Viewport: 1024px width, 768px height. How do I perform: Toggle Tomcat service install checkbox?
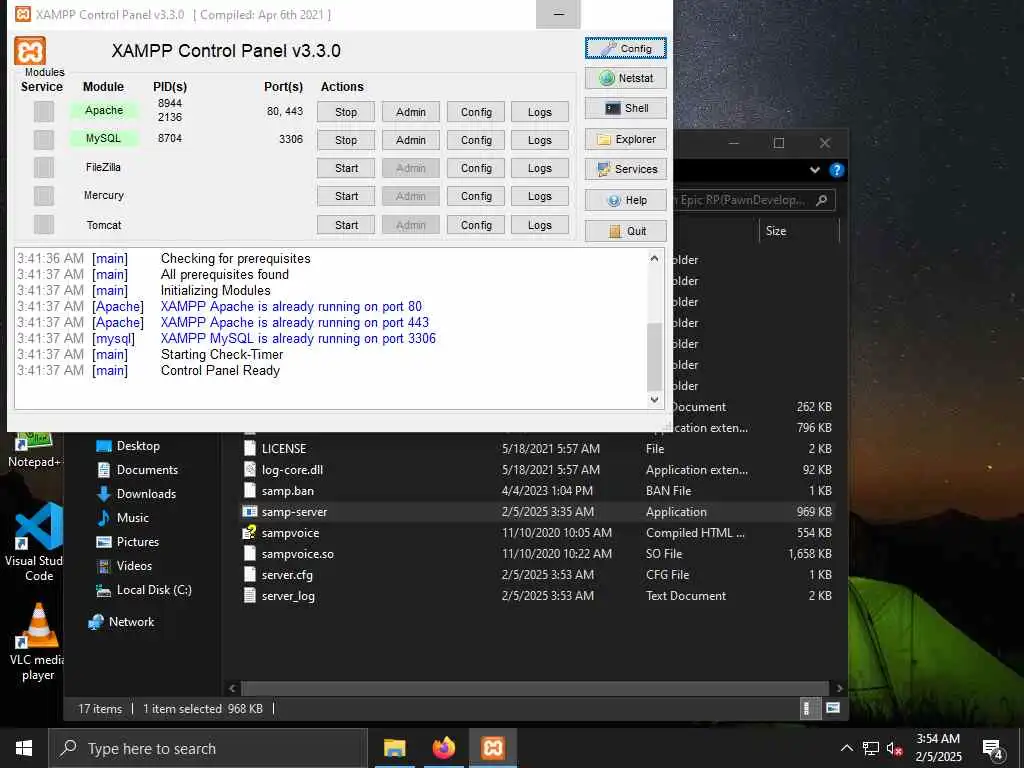(44, 224)
